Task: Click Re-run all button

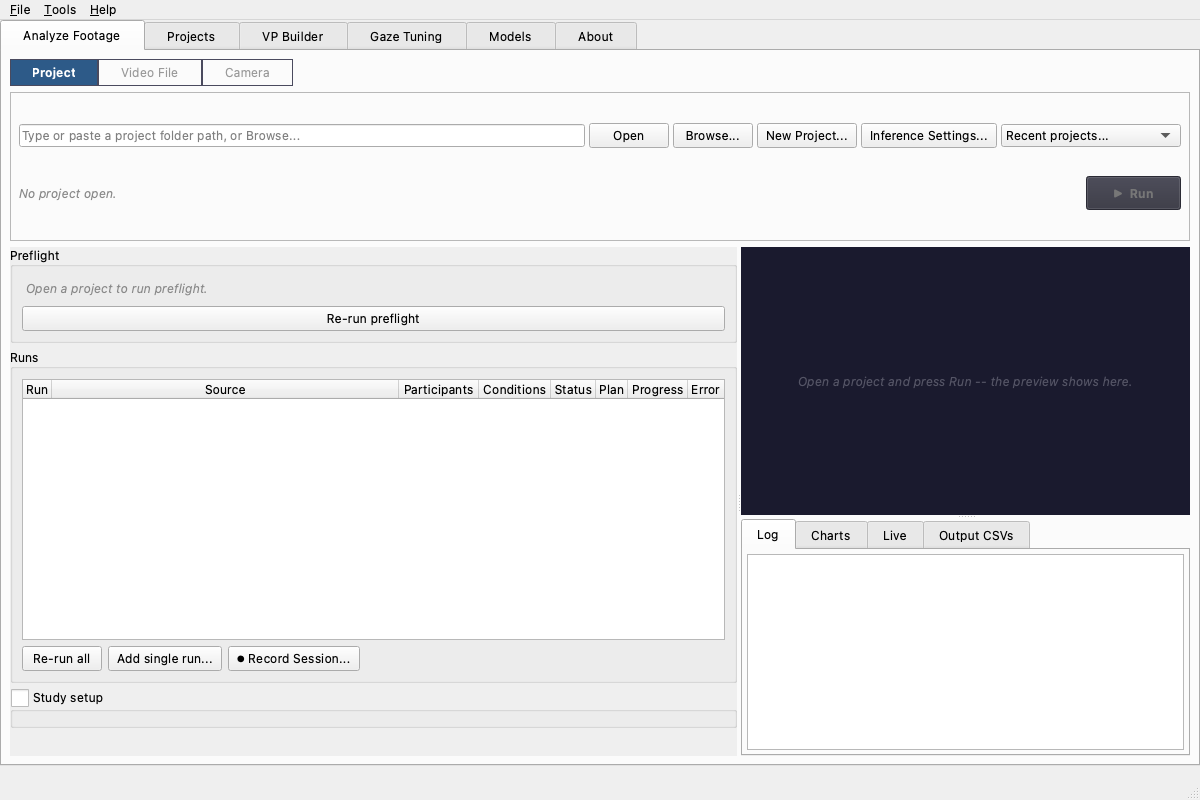Action: click(61, 658)
